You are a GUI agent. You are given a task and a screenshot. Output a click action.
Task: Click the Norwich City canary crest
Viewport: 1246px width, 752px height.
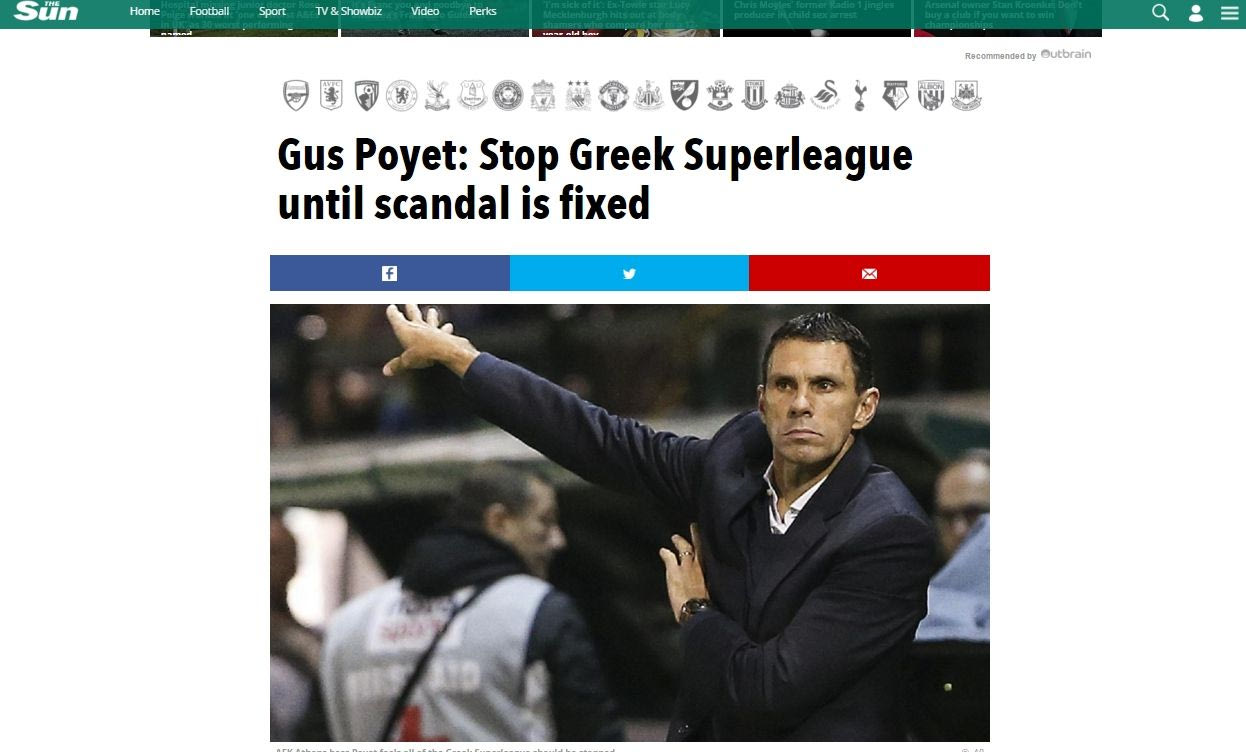[x=684, y=95]
